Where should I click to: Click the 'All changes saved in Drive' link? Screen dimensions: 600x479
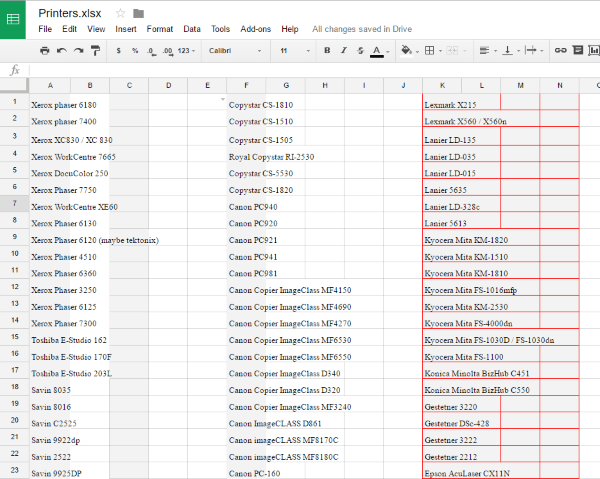[364, 29]
